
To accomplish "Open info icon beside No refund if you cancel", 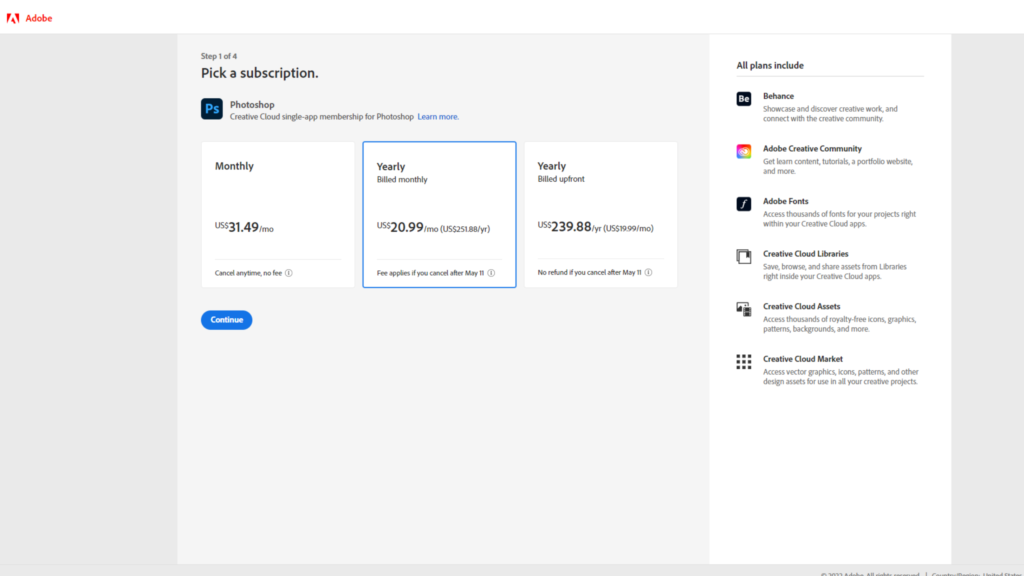I will click(648, 272).
